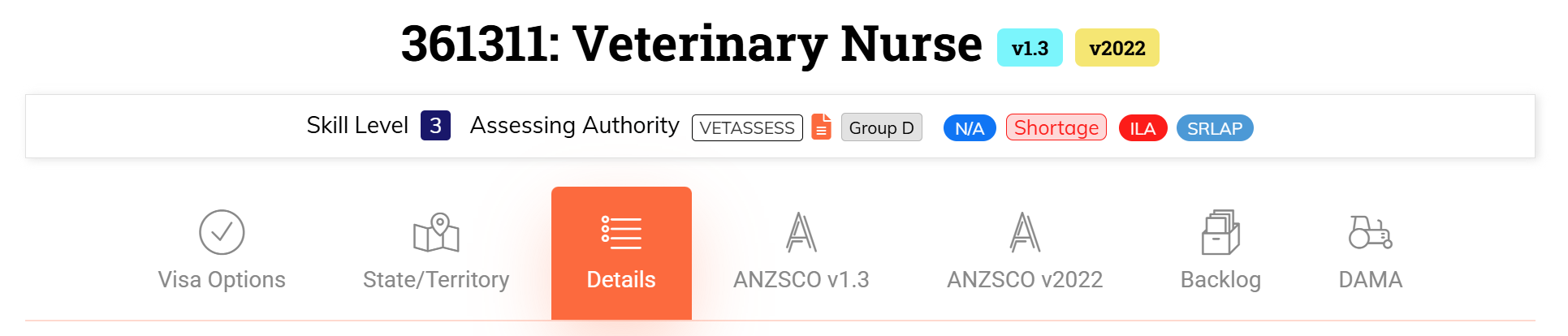The image size is (1568, 336).
Task: Select the Backlog tab label
Action: tap(1220, 279)
